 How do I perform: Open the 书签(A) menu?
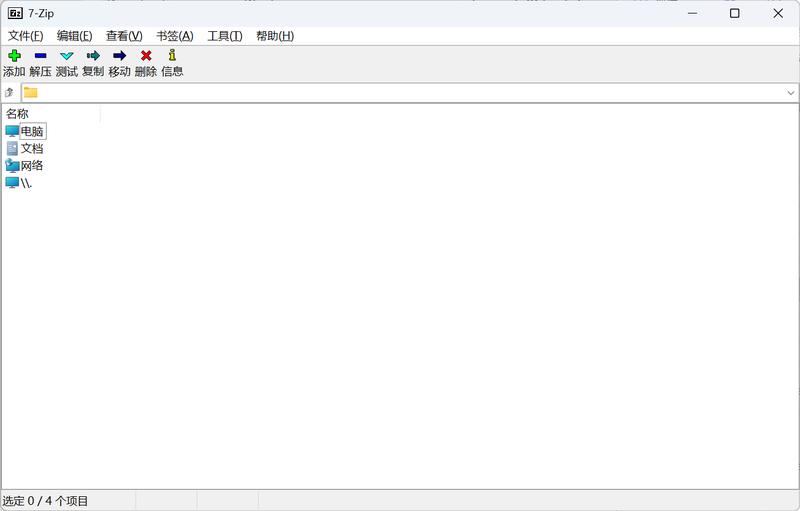point(174,36)
